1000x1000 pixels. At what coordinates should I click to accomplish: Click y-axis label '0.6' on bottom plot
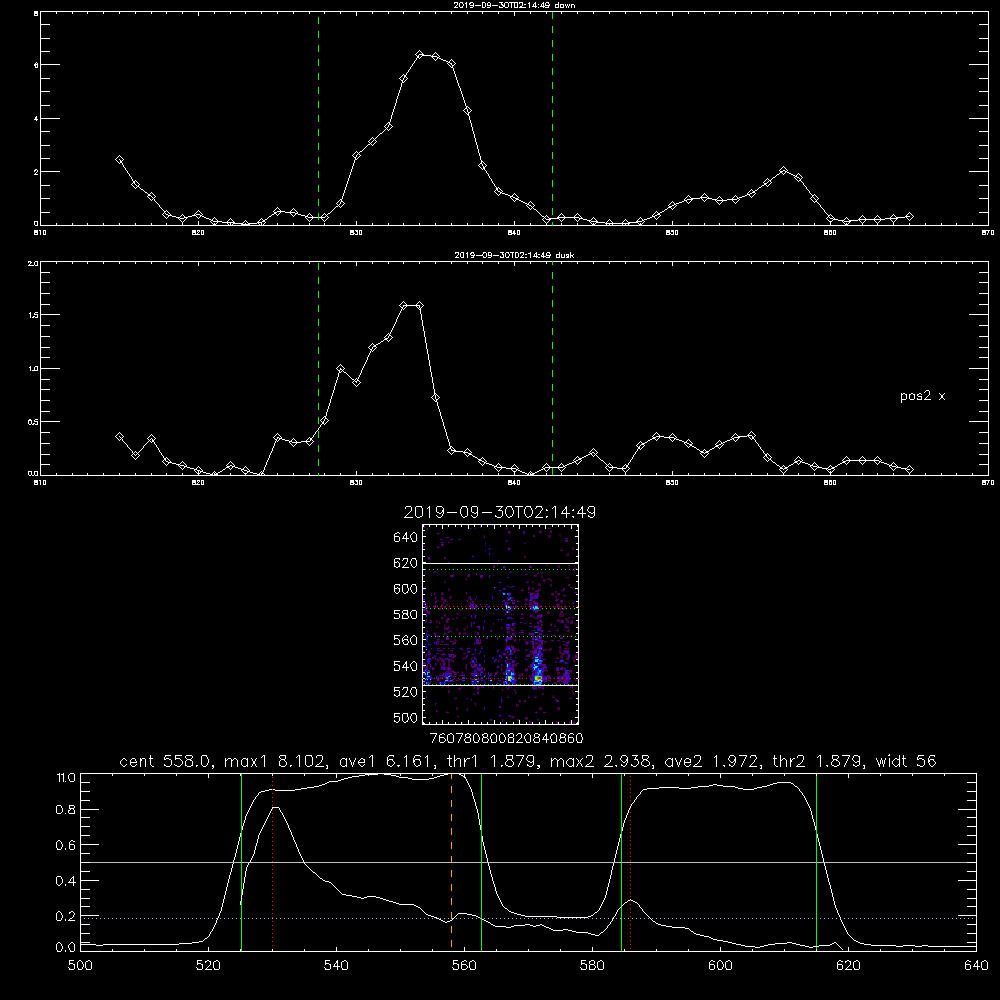click(x=66, y=845)
